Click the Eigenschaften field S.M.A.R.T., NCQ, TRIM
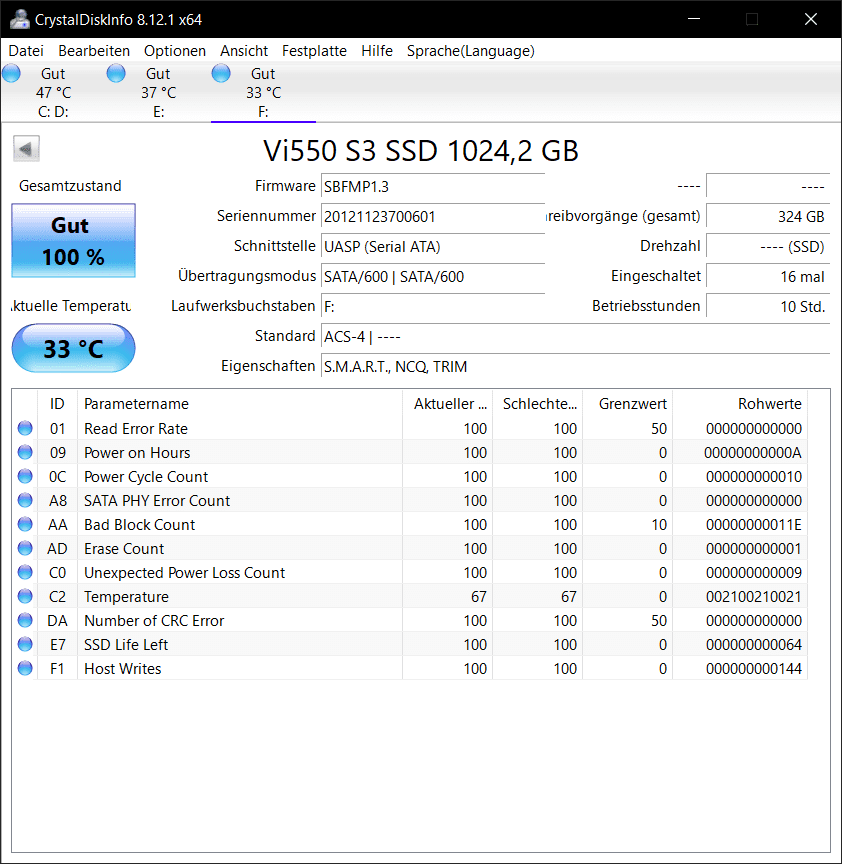The height and width of the screenshot is (864, 842). [x=575, y=366]
